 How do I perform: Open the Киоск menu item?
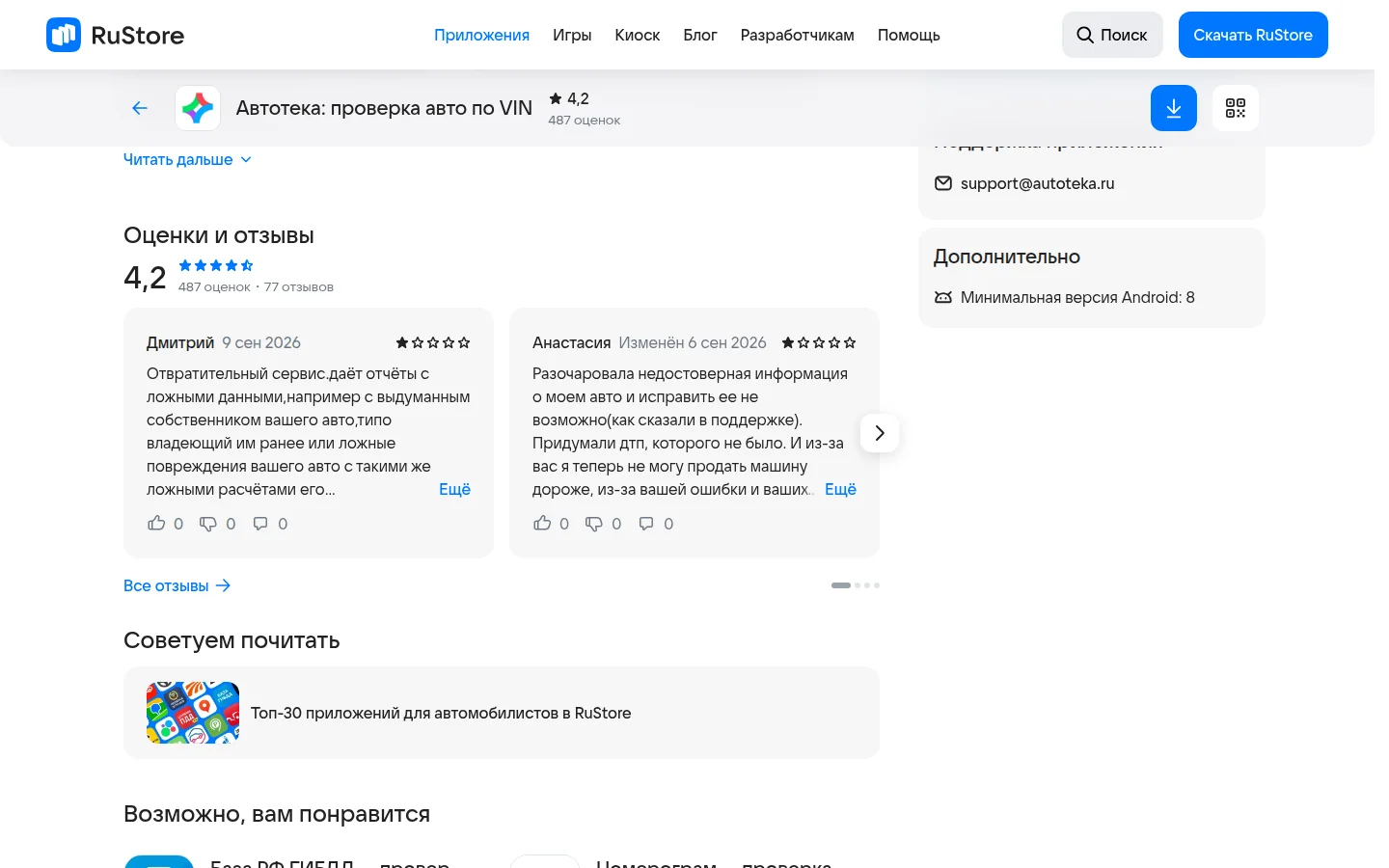pyautogui.click(x=638, y=35)
